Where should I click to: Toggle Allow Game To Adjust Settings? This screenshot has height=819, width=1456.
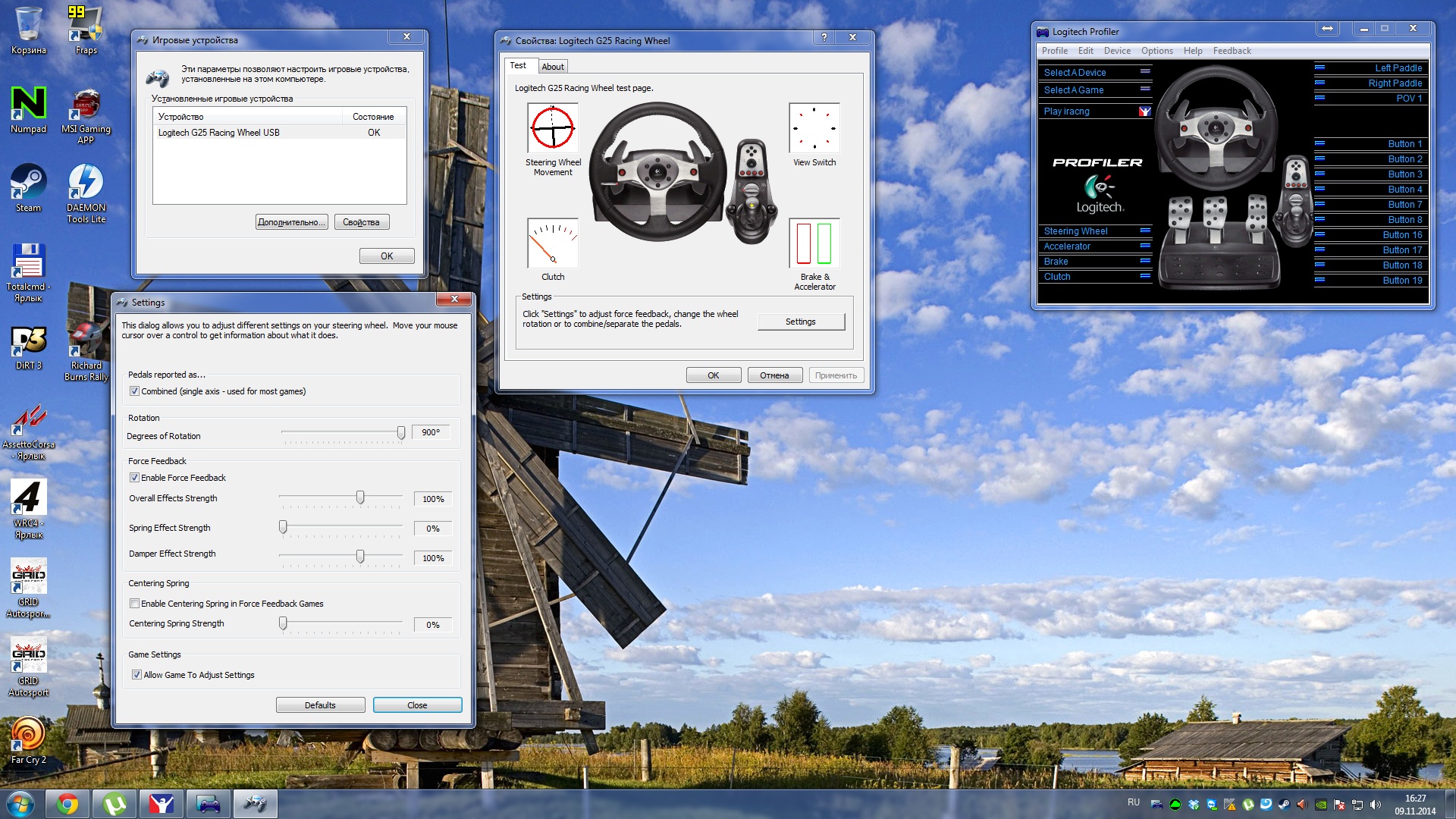[x=136, y=675]
